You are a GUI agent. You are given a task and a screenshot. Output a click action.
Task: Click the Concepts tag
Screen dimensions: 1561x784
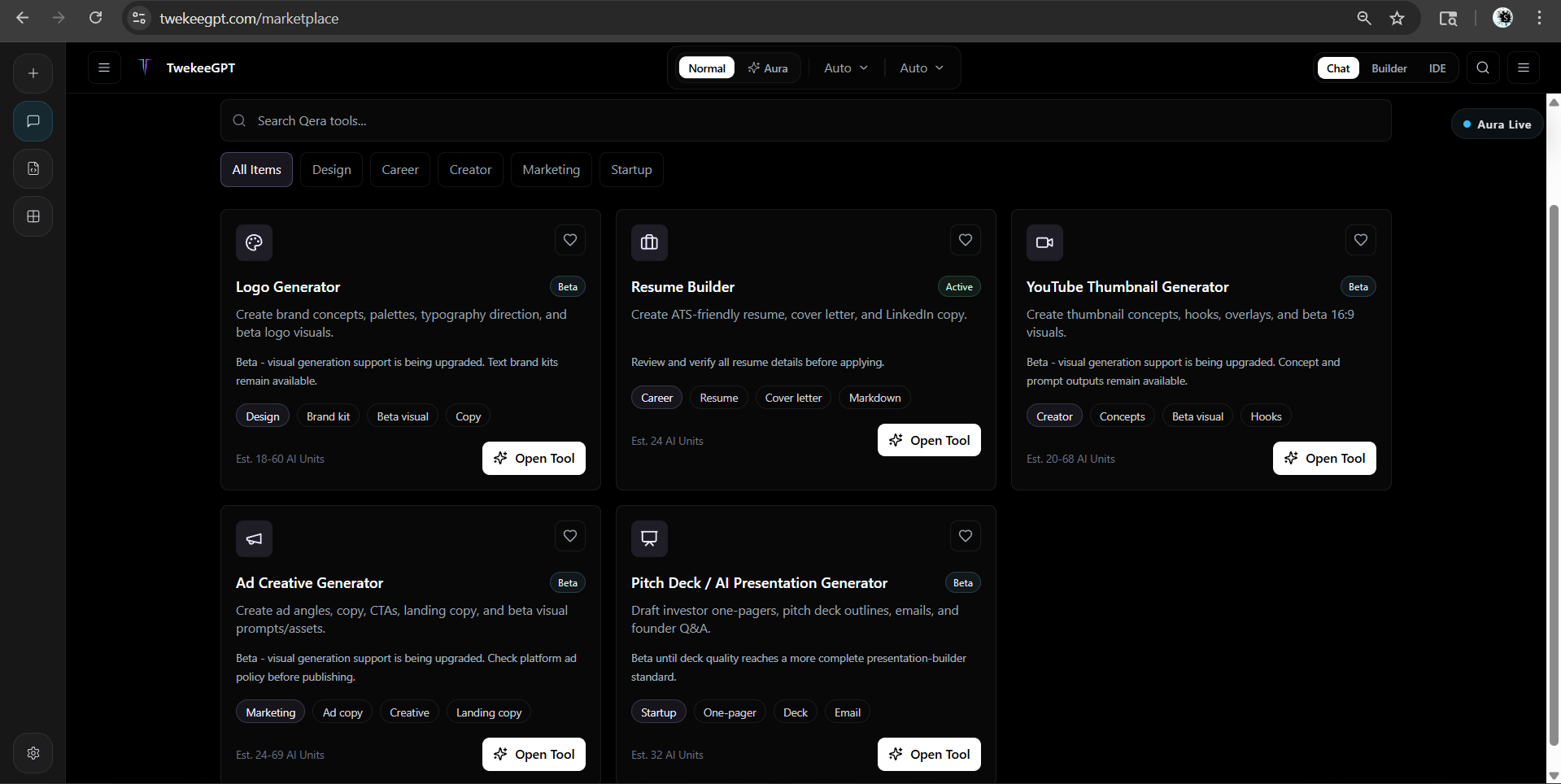[x=1122, y=416]
